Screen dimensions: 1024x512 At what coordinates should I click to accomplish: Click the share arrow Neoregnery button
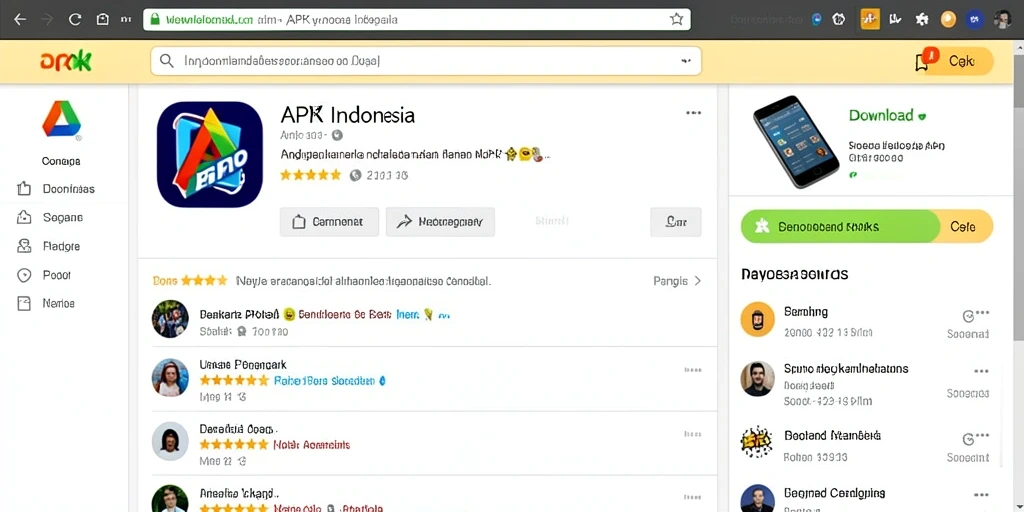[x=440, y=222]
